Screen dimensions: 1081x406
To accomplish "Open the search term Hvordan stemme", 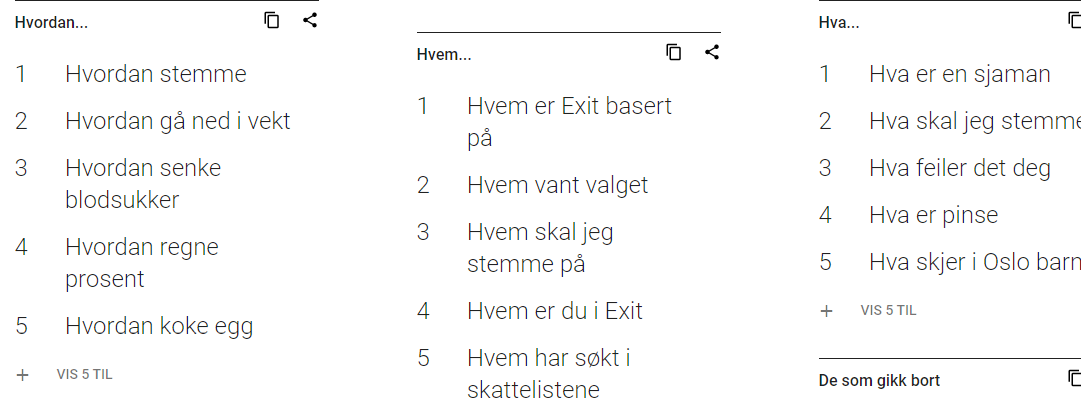I will 156,74.
